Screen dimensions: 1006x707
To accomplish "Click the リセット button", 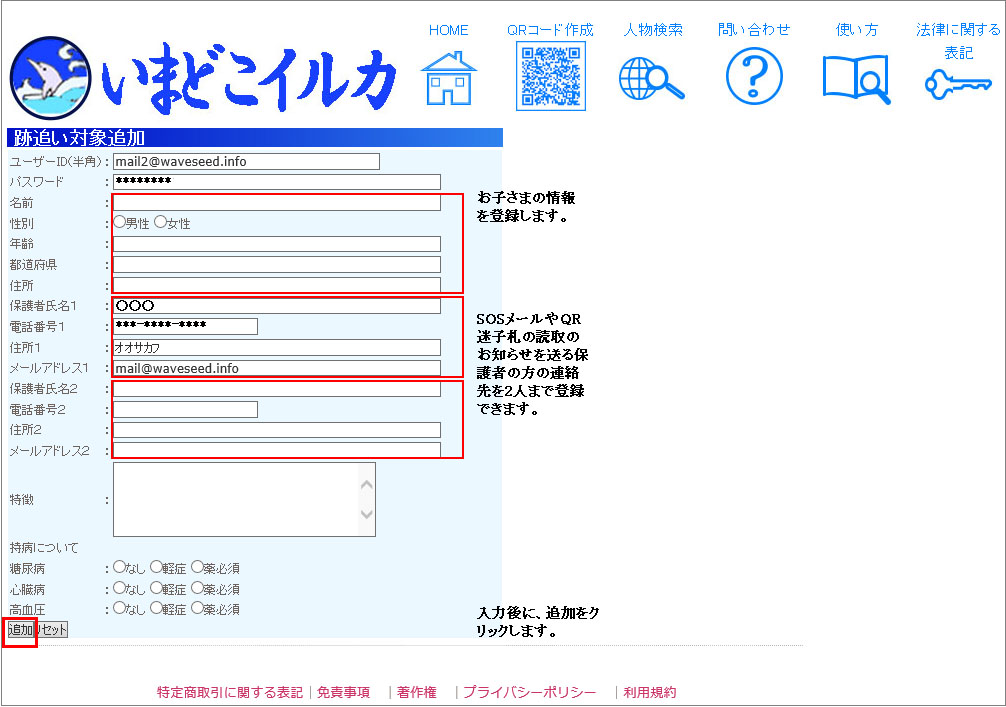I will 51,630.
